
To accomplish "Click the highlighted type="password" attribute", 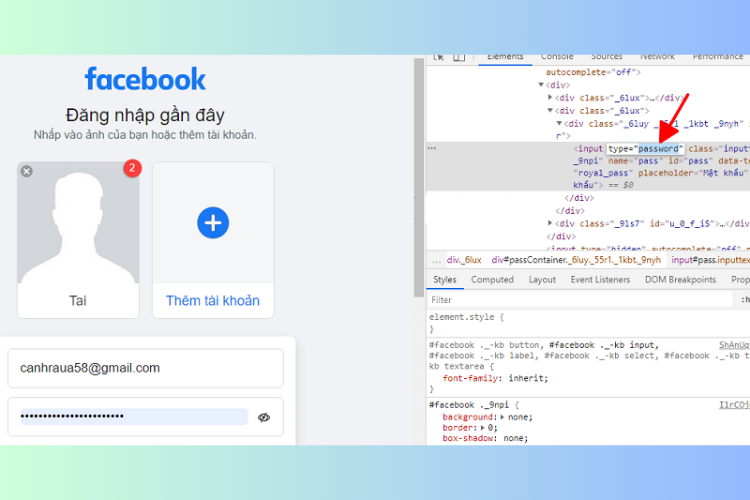I will tap(646, 149).
